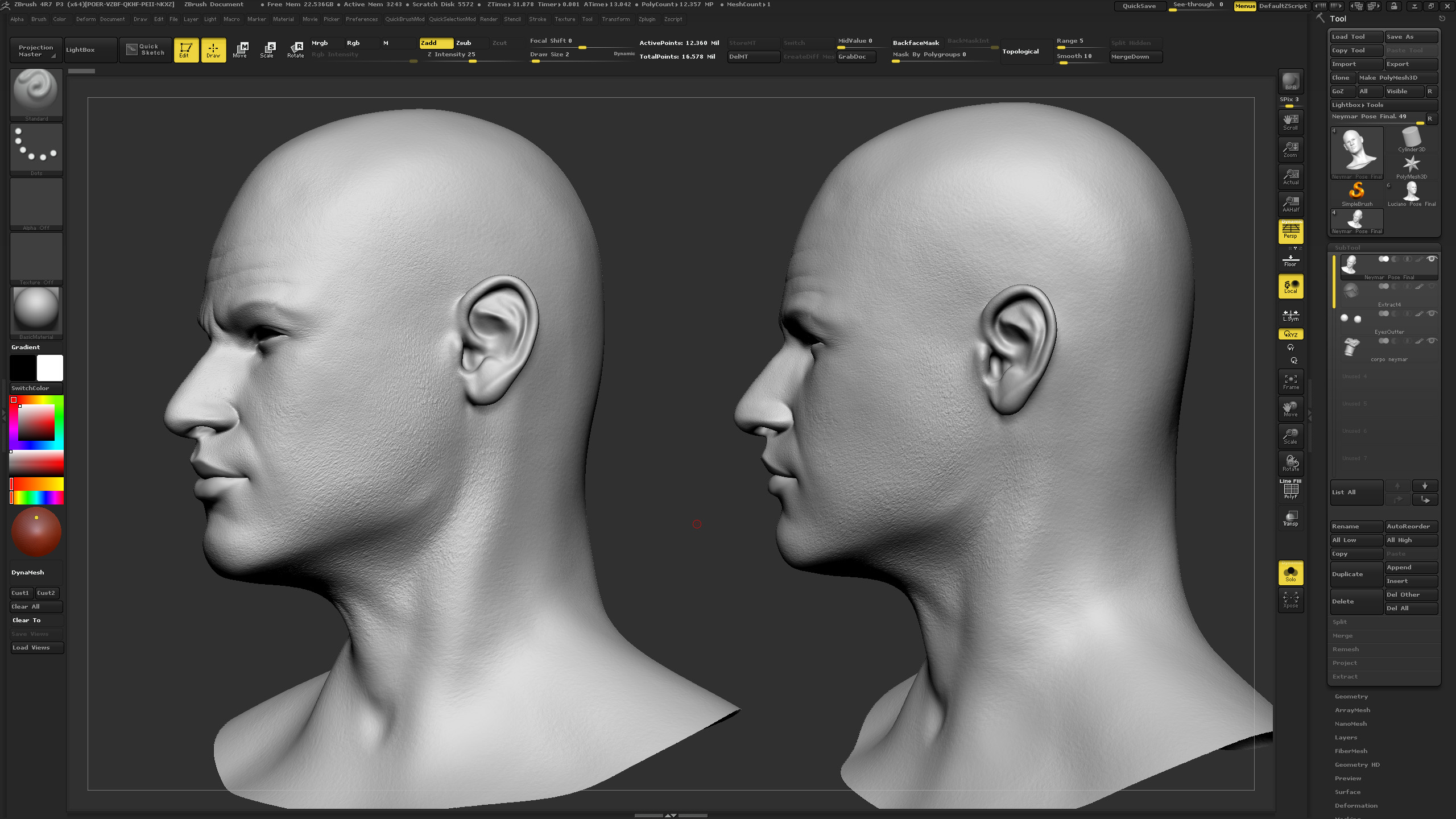Toggle the Floor grid
1456x819 pixels.
tap(1290, 261)
